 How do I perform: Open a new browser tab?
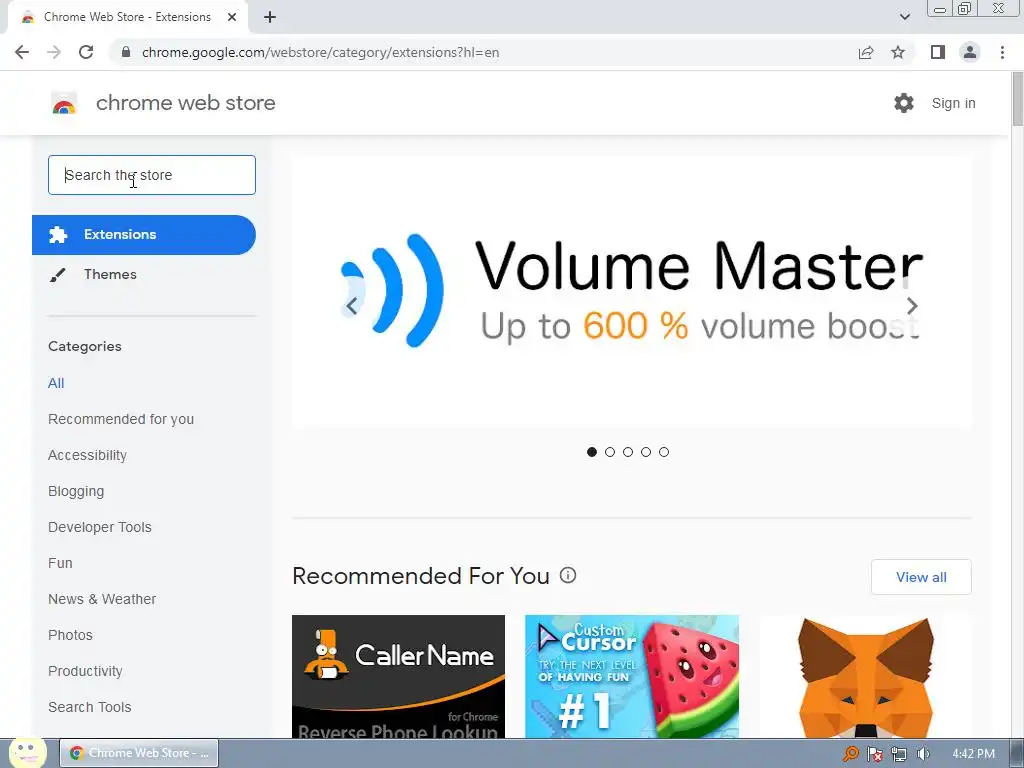click(x=270, y=17)
